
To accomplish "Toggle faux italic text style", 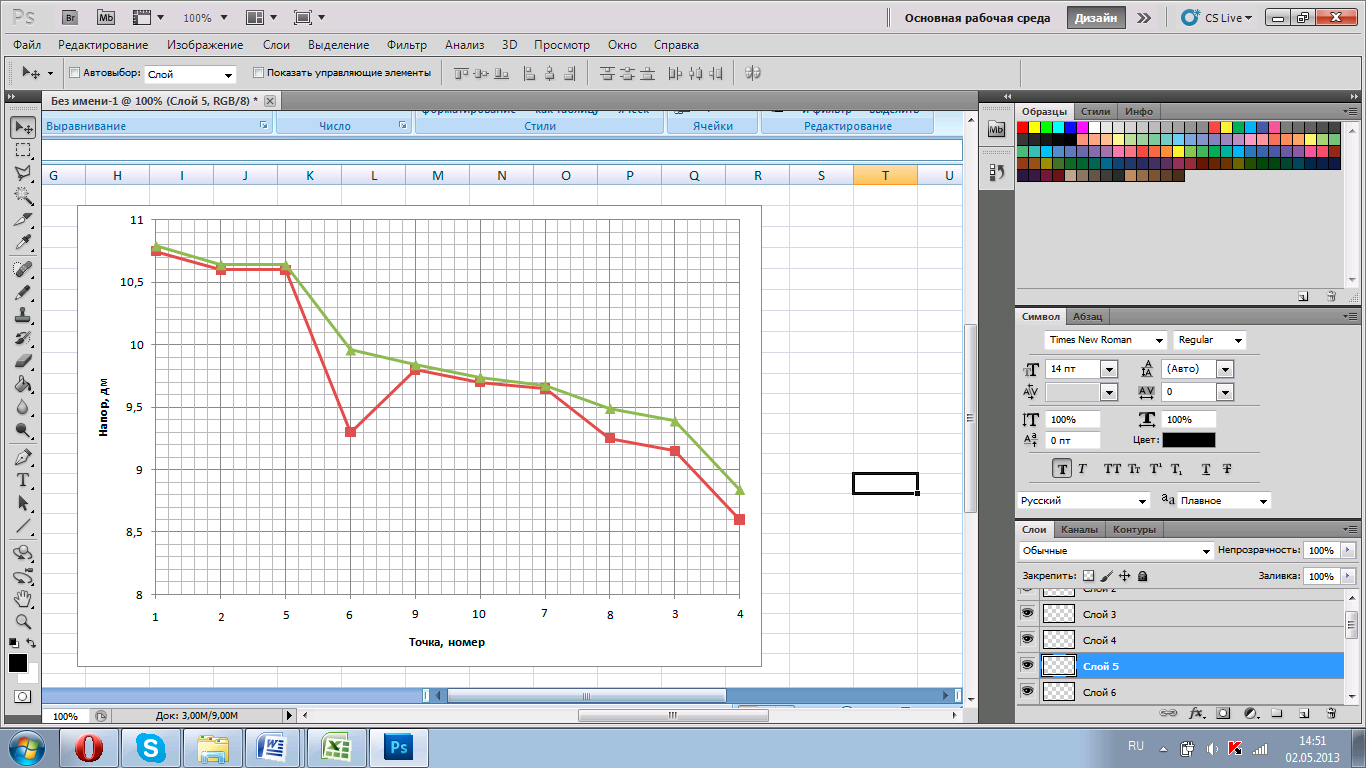I will [x=1082, y=468].
